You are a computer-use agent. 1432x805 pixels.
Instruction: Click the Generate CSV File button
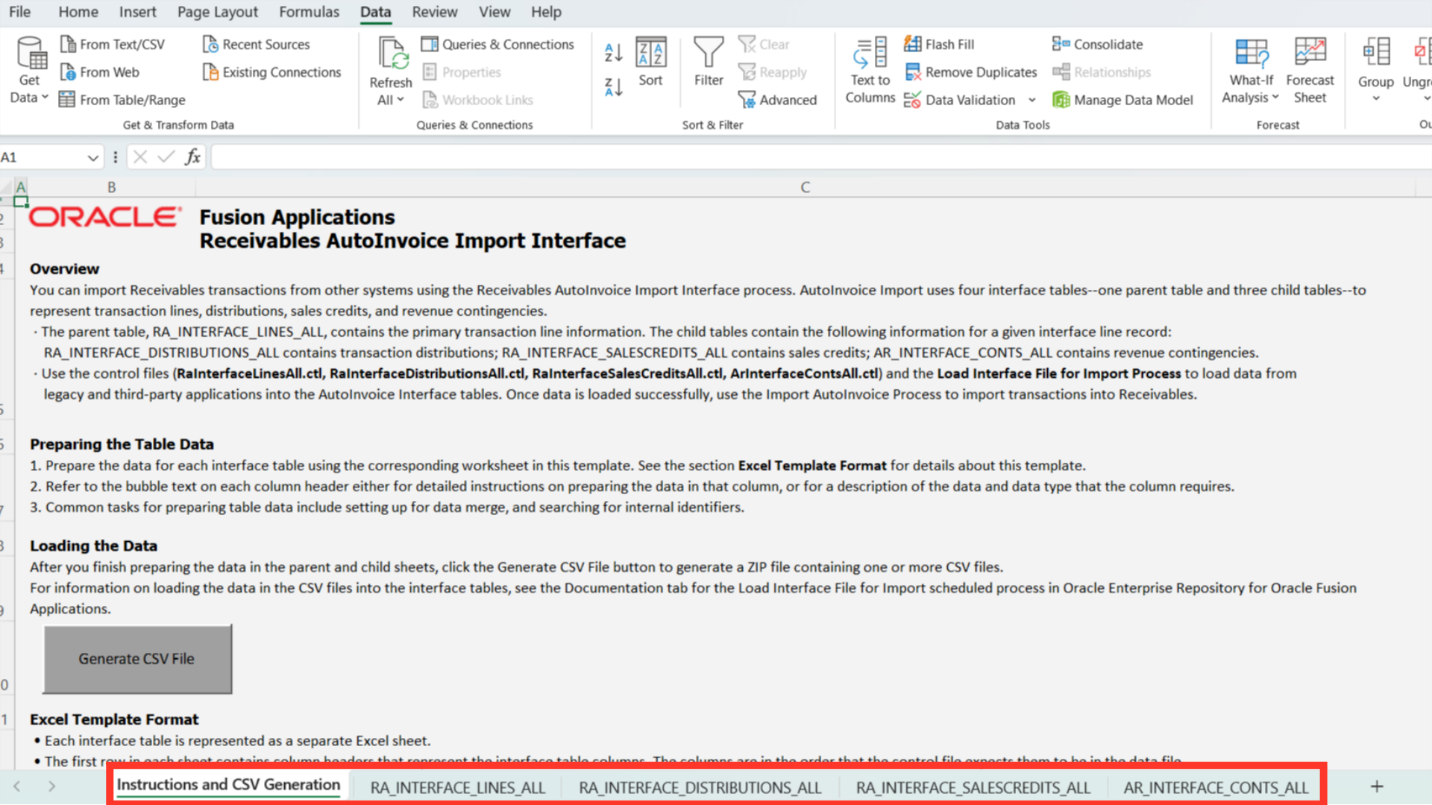[137, 659]
